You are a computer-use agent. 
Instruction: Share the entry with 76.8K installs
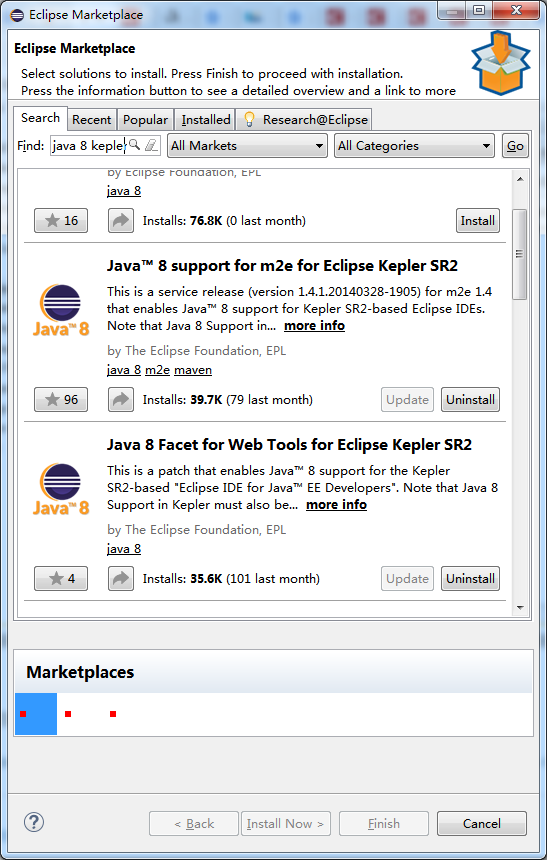(121, 220)
